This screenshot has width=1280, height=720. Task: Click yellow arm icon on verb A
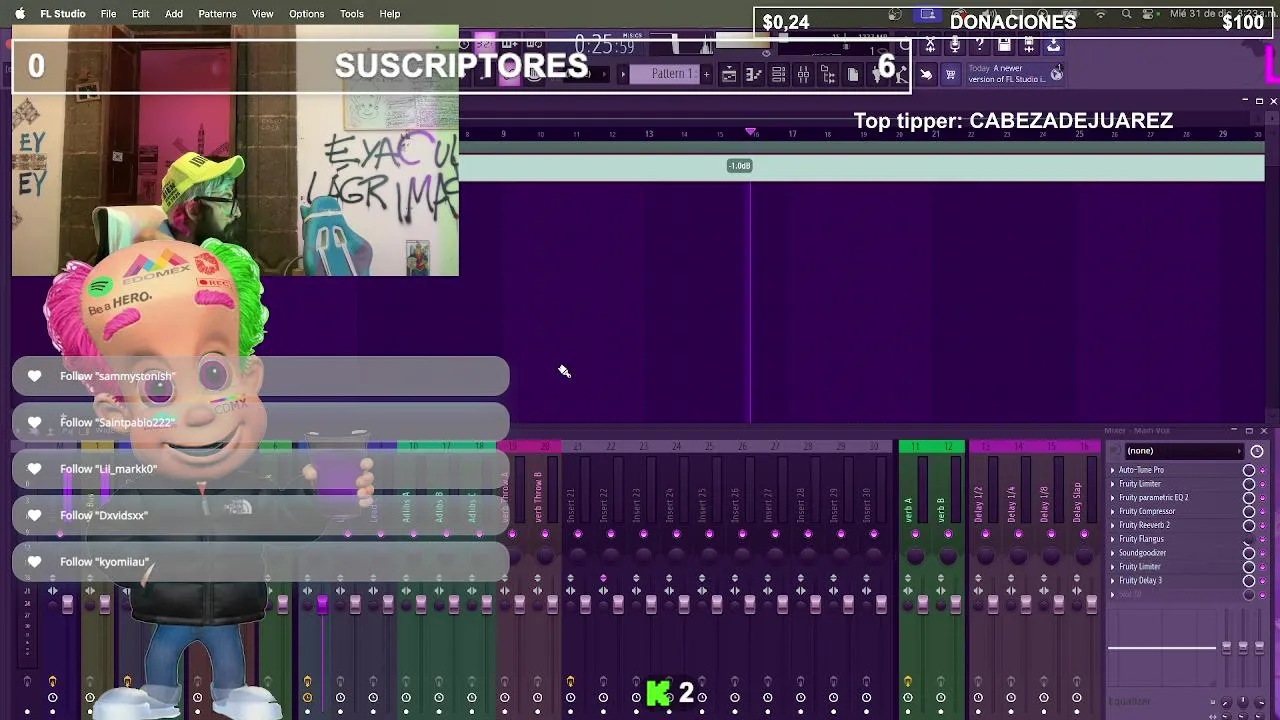pos(908,682)
